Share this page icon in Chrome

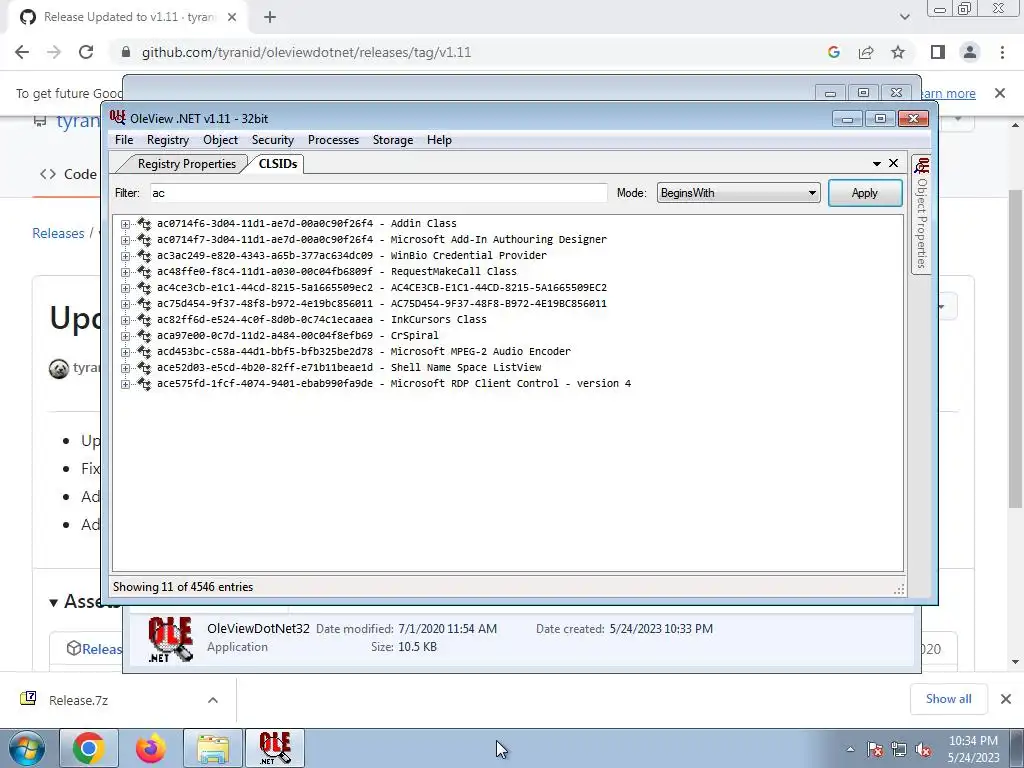point(866,52)
